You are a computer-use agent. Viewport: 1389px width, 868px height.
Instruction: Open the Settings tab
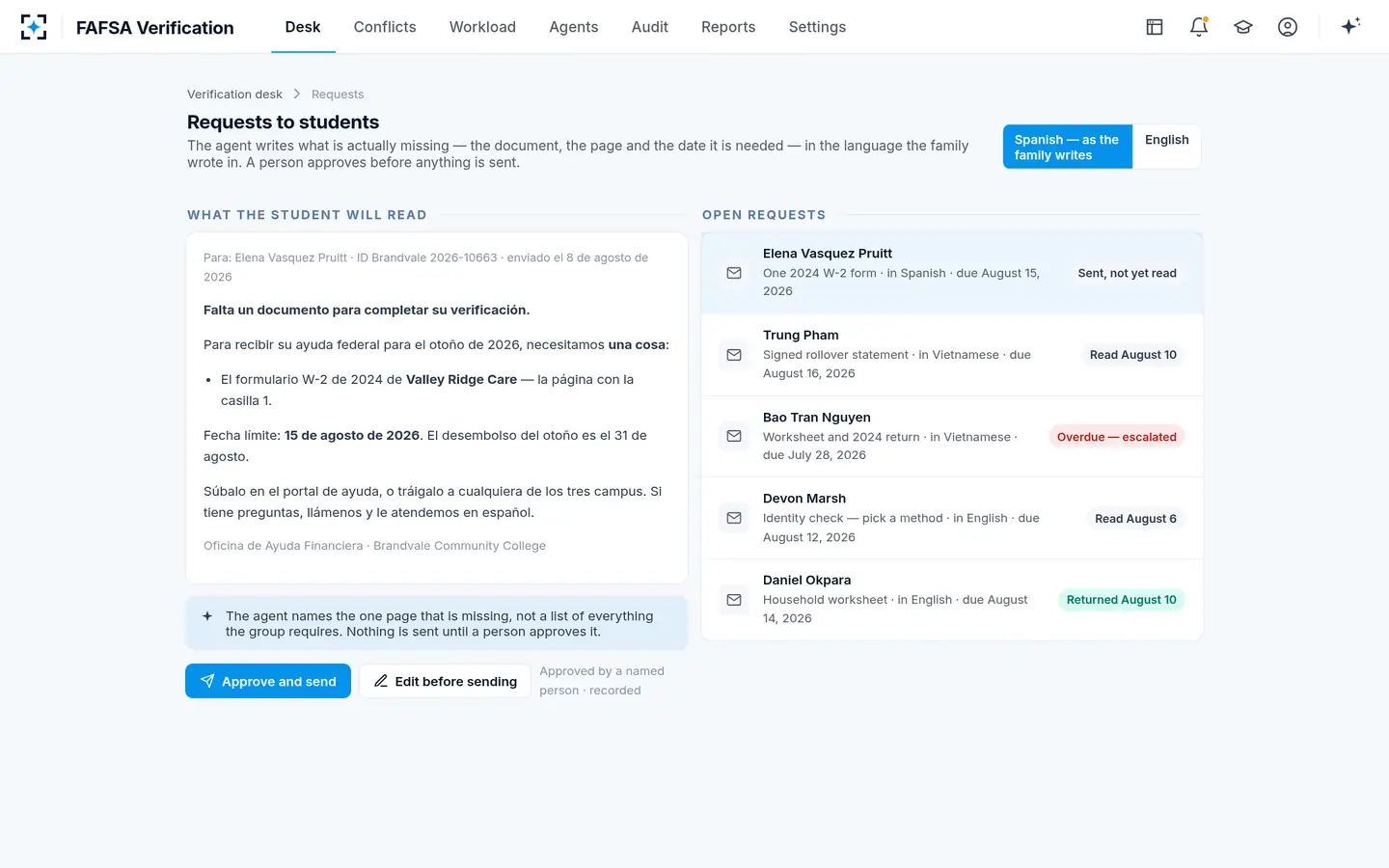point(817,27)
